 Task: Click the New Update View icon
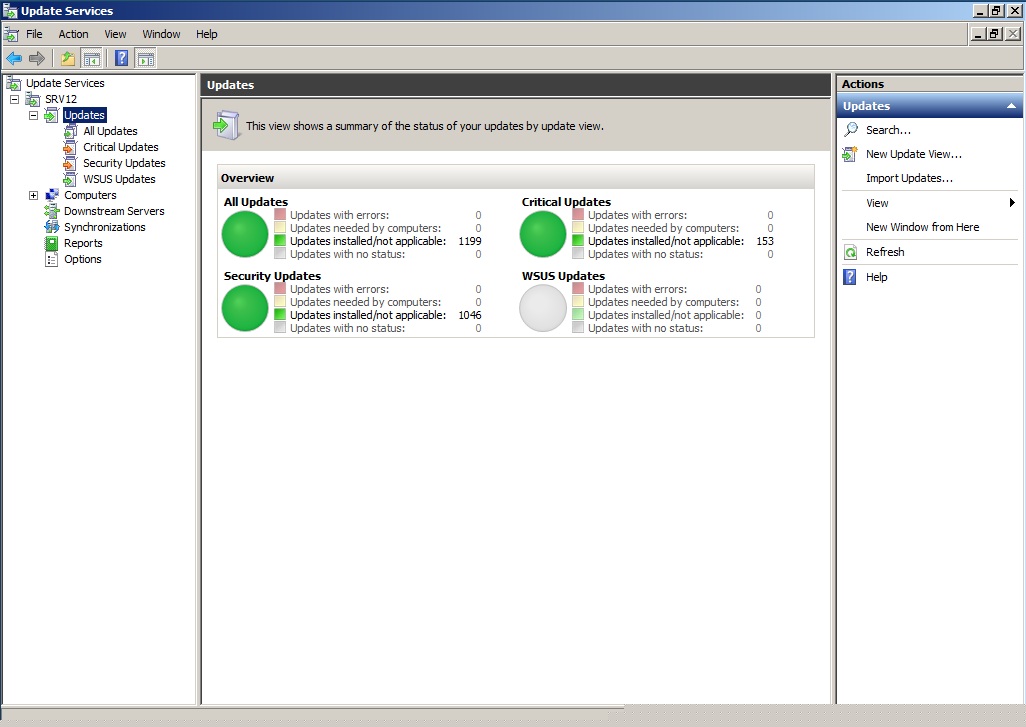point(850,154)
